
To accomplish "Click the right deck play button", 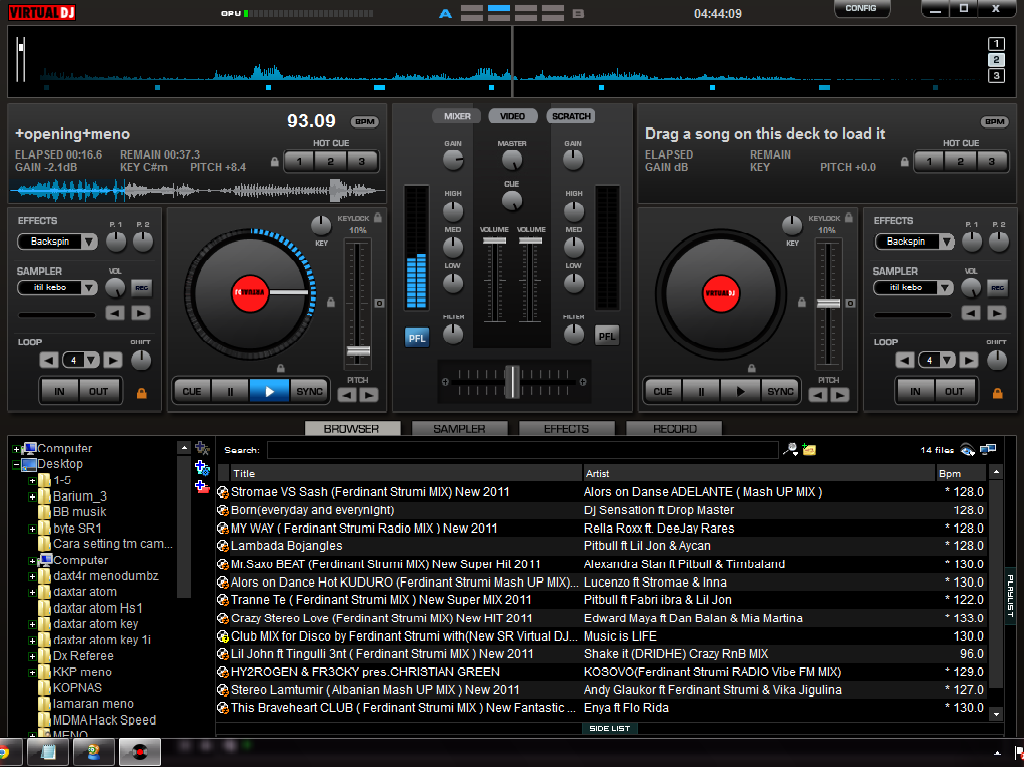I will pyautogui.click(x=741, y=391).
